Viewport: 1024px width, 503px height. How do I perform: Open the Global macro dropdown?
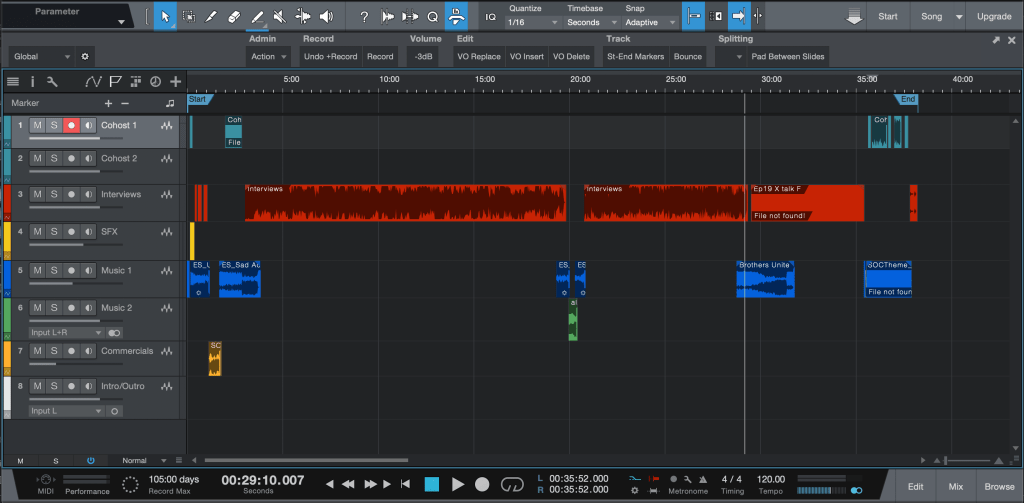point(41,57)
